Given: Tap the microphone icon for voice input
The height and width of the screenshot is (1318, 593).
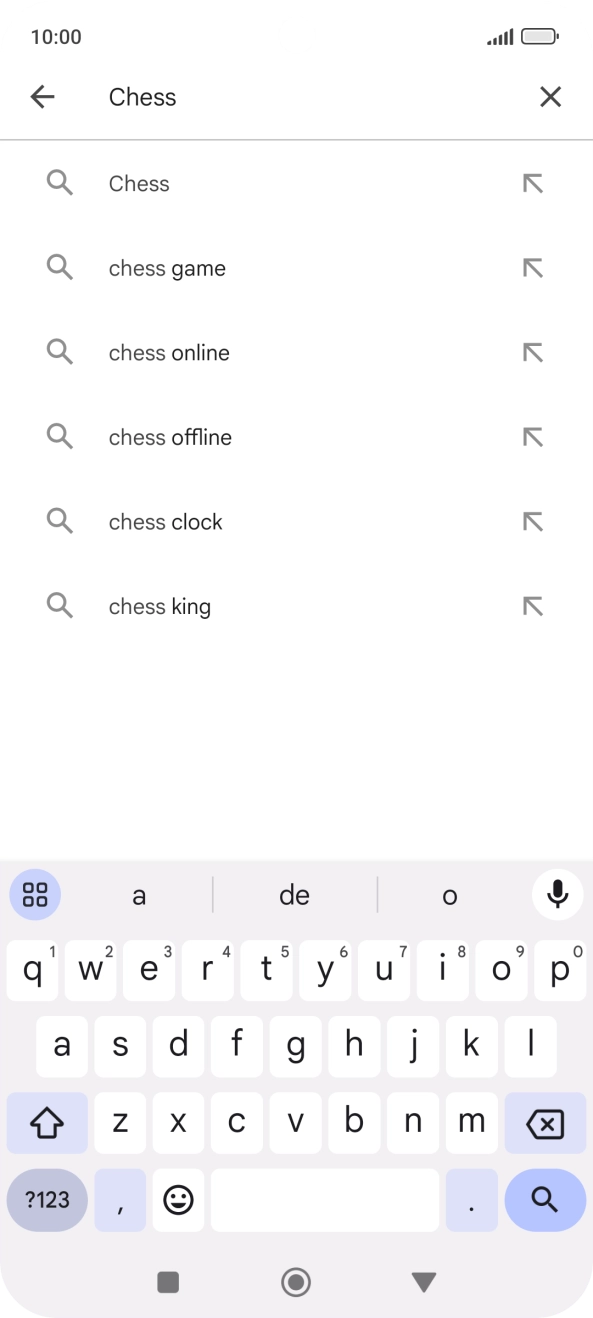Looking at the screenshot, I should tap(557, 894).
